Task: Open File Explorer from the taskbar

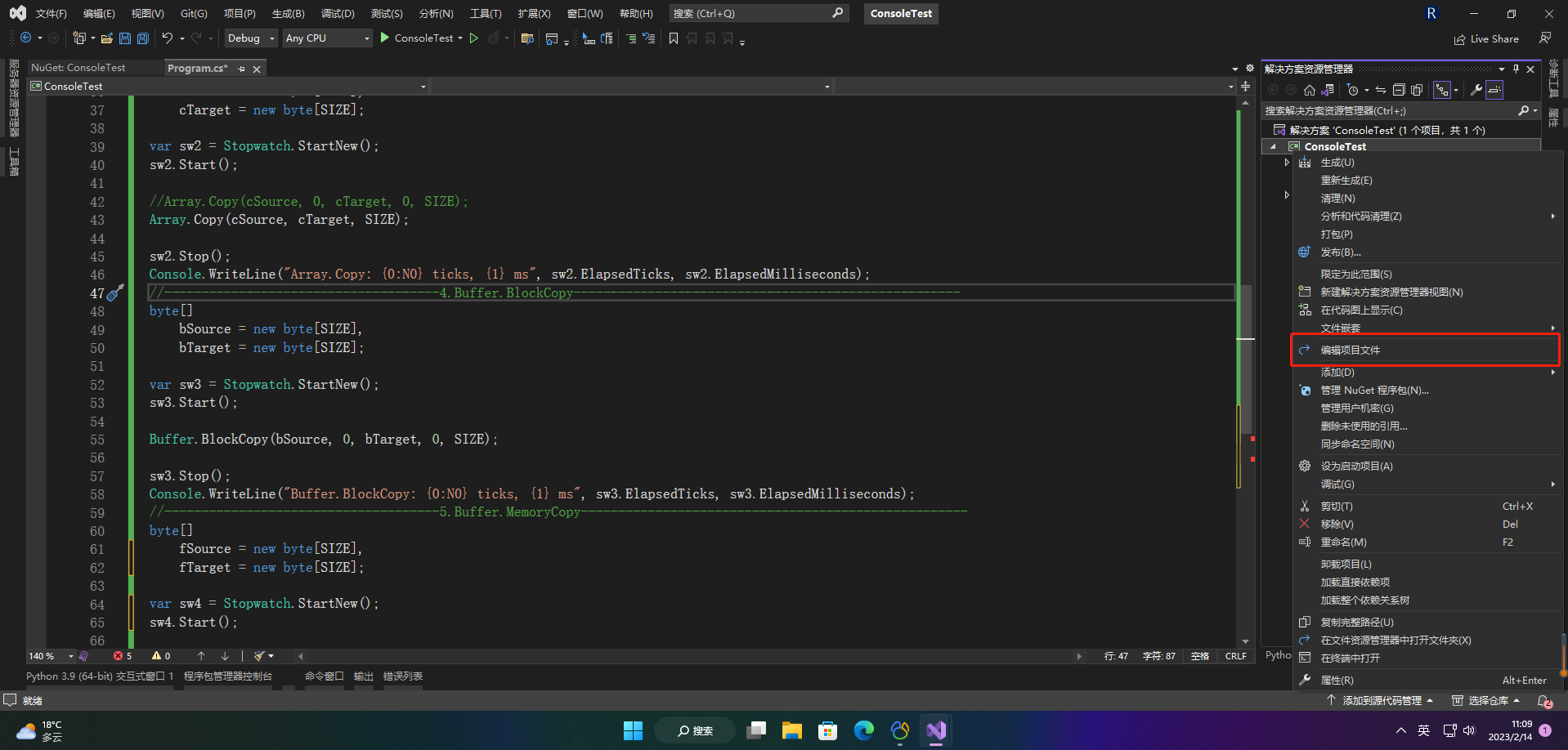Action: (792, 730)
